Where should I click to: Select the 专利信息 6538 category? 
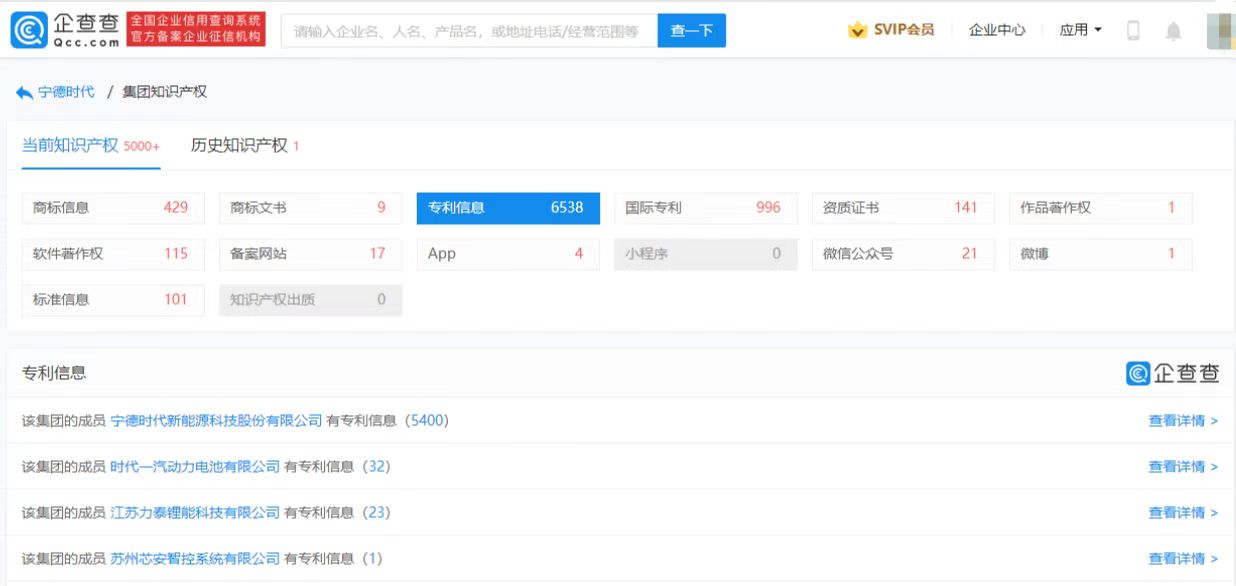point(508,208)
